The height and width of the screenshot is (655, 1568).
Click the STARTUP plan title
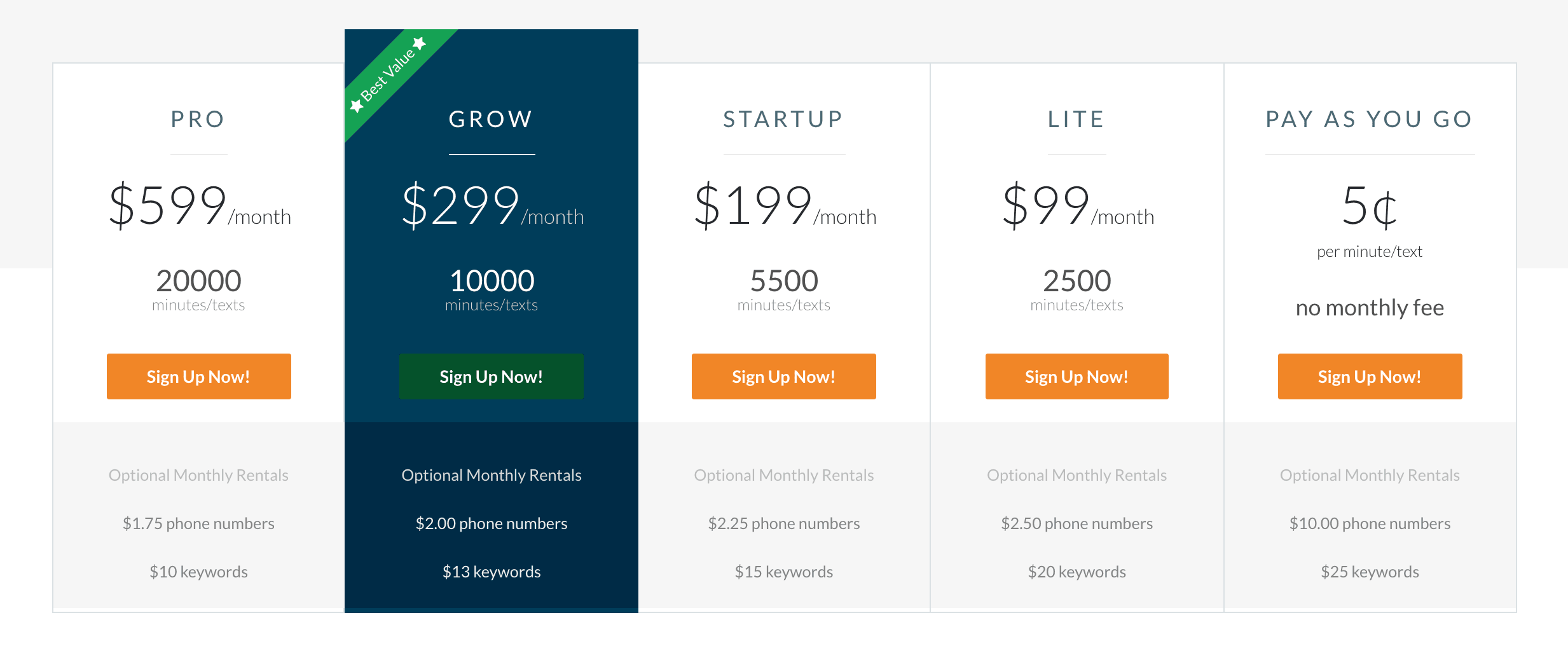pyautogui.click(x=783, y=120)
